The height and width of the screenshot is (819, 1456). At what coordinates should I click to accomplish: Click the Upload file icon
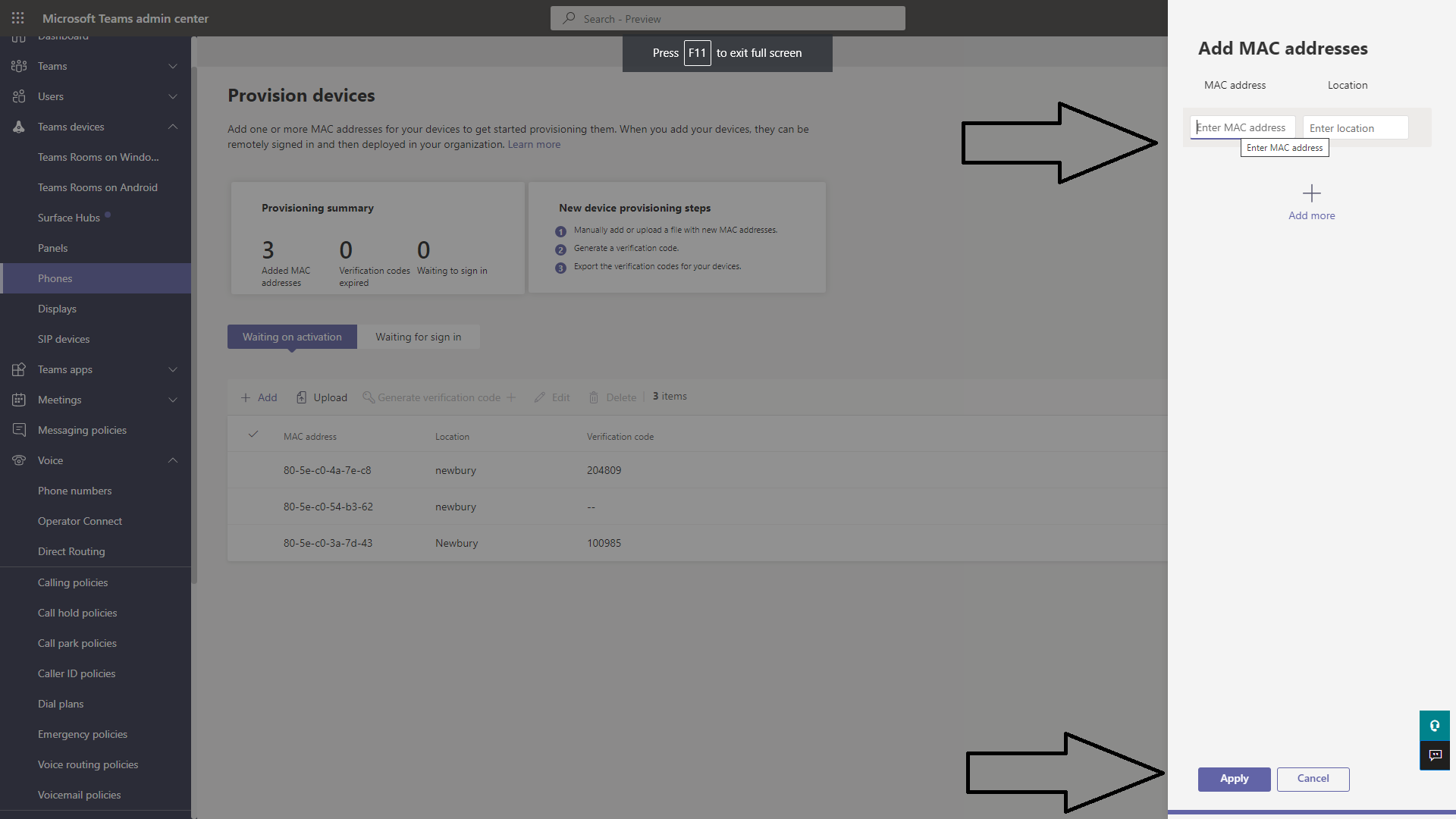[301, 398]
